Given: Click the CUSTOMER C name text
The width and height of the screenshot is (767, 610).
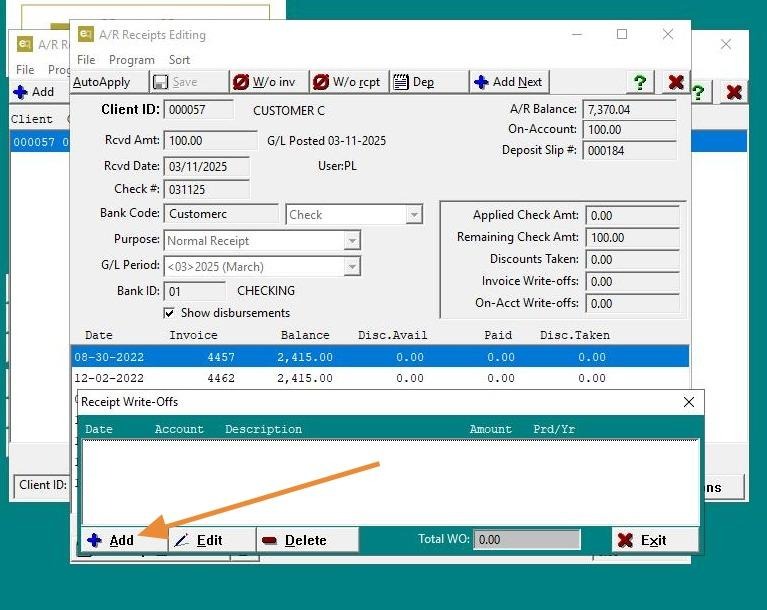Looking at the screenshot, I should pos(289,111).
